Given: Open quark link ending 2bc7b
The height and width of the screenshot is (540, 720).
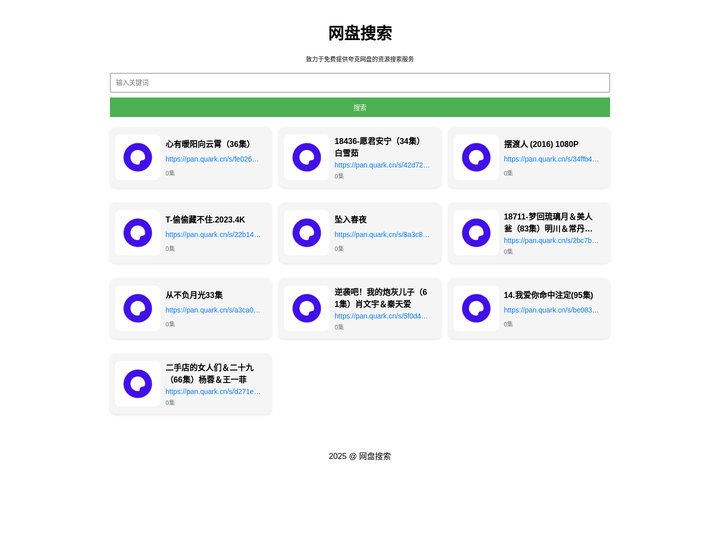Looking at the screenshot, I should coord(551,240).
